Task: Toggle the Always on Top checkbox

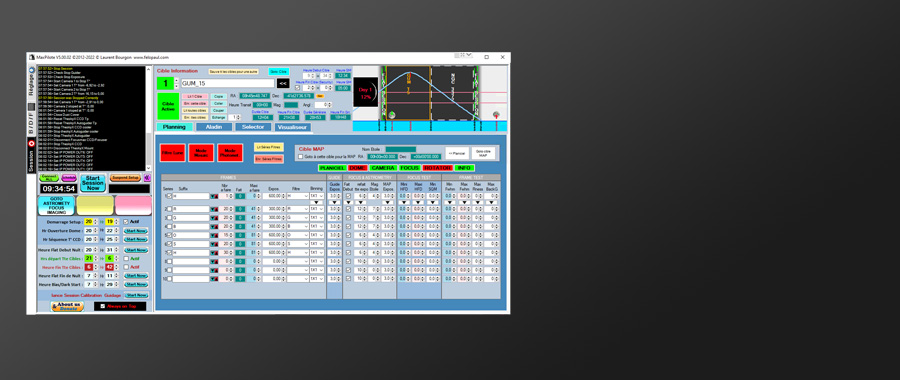Action: click(103, 306)
